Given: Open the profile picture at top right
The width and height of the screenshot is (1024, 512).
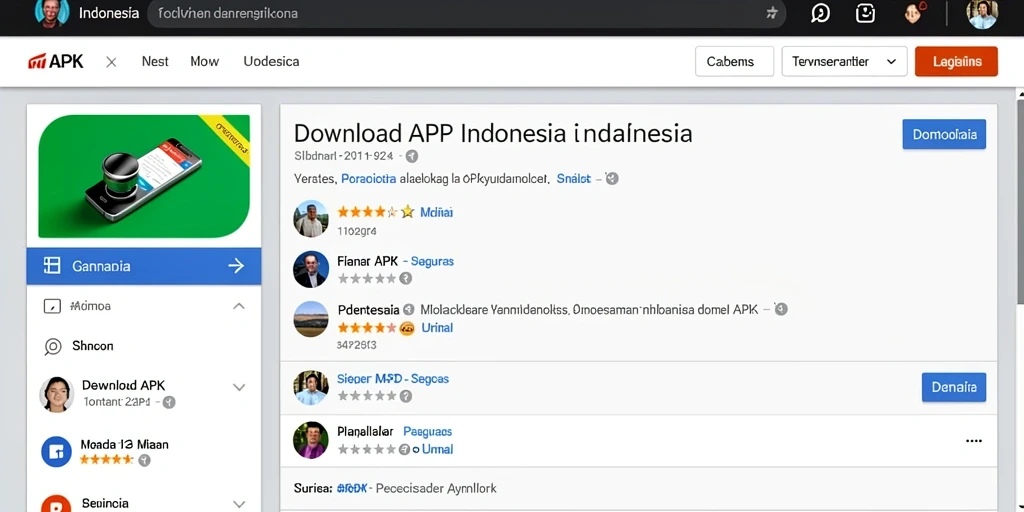Looking at the screenshot, I should pos(982,14).
